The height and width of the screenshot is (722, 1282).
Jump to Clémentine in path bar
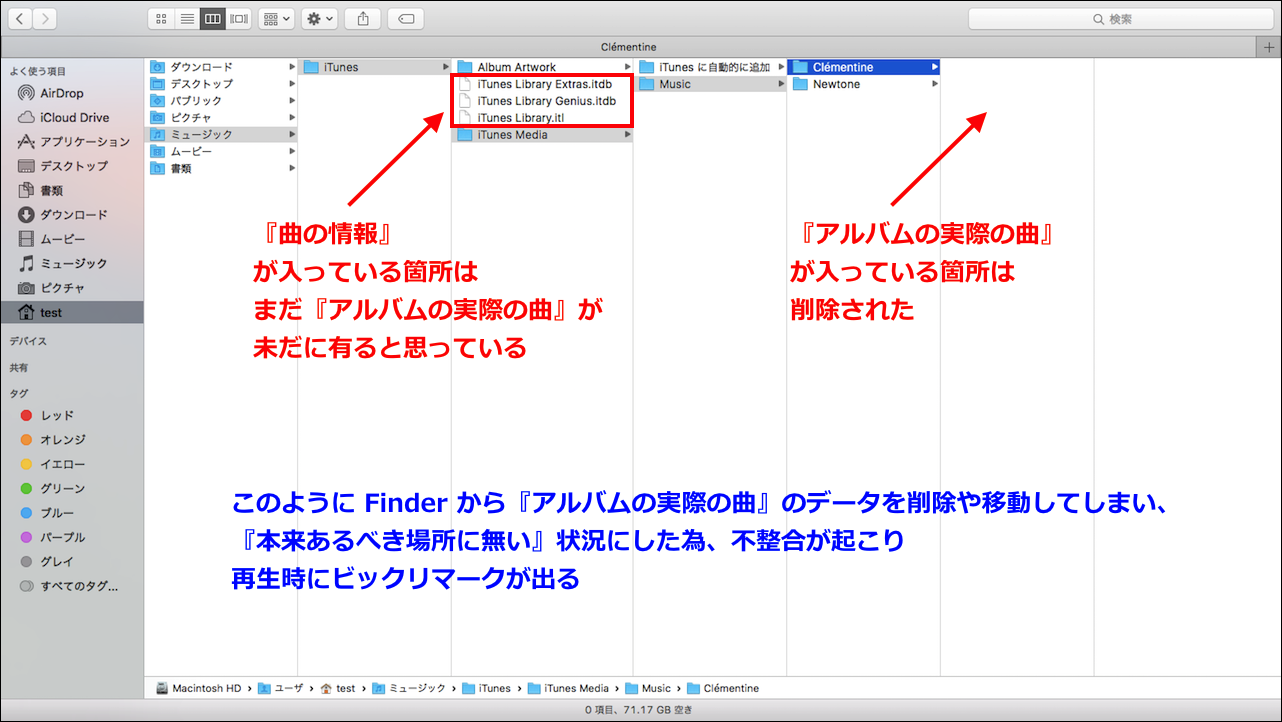(723, 688)
